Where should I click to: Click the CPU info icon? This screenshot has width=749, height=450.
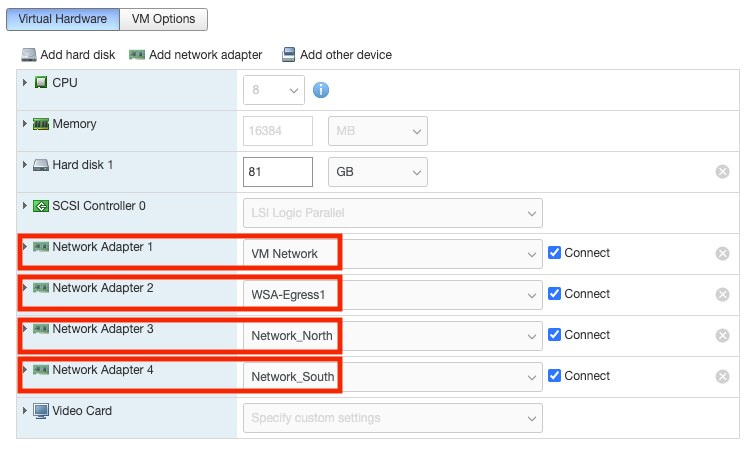click(x=322, y=90)
